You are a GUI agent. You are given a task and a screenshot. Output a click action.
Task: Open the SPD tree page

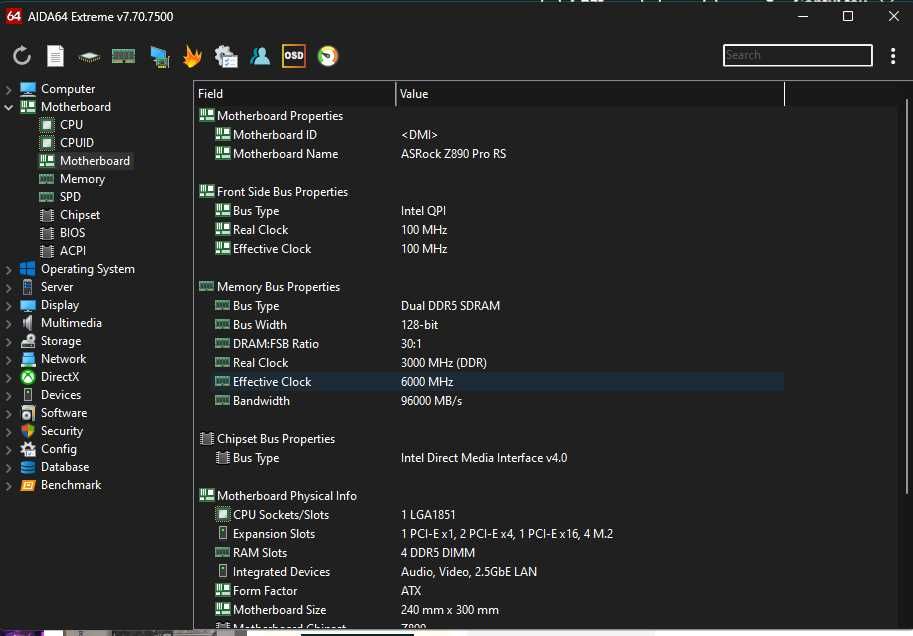(x=70, y=197)
